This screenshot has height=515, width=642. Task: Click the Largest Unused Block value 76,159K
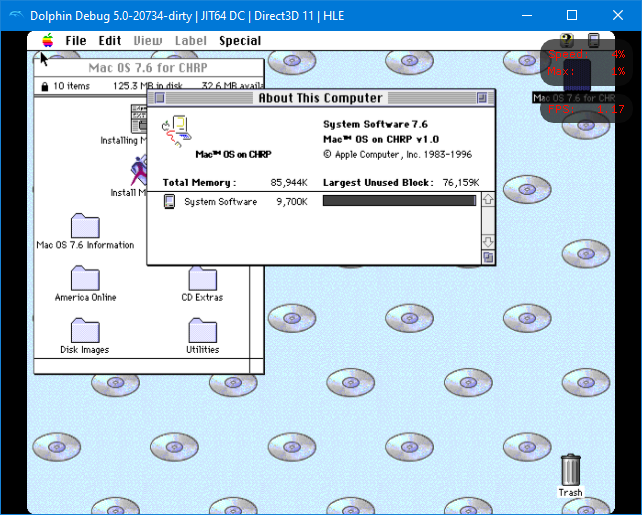(461, 183)
